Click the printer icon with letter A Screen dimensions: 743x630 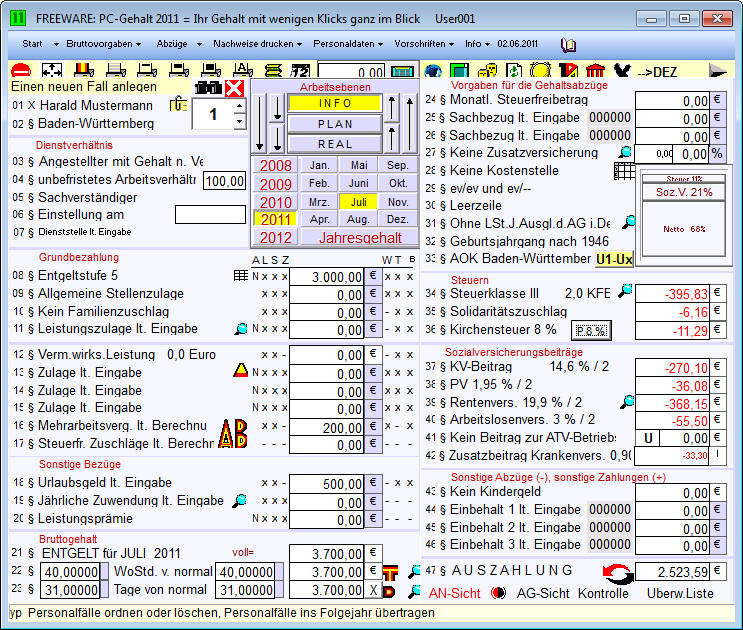click(243, 71)
